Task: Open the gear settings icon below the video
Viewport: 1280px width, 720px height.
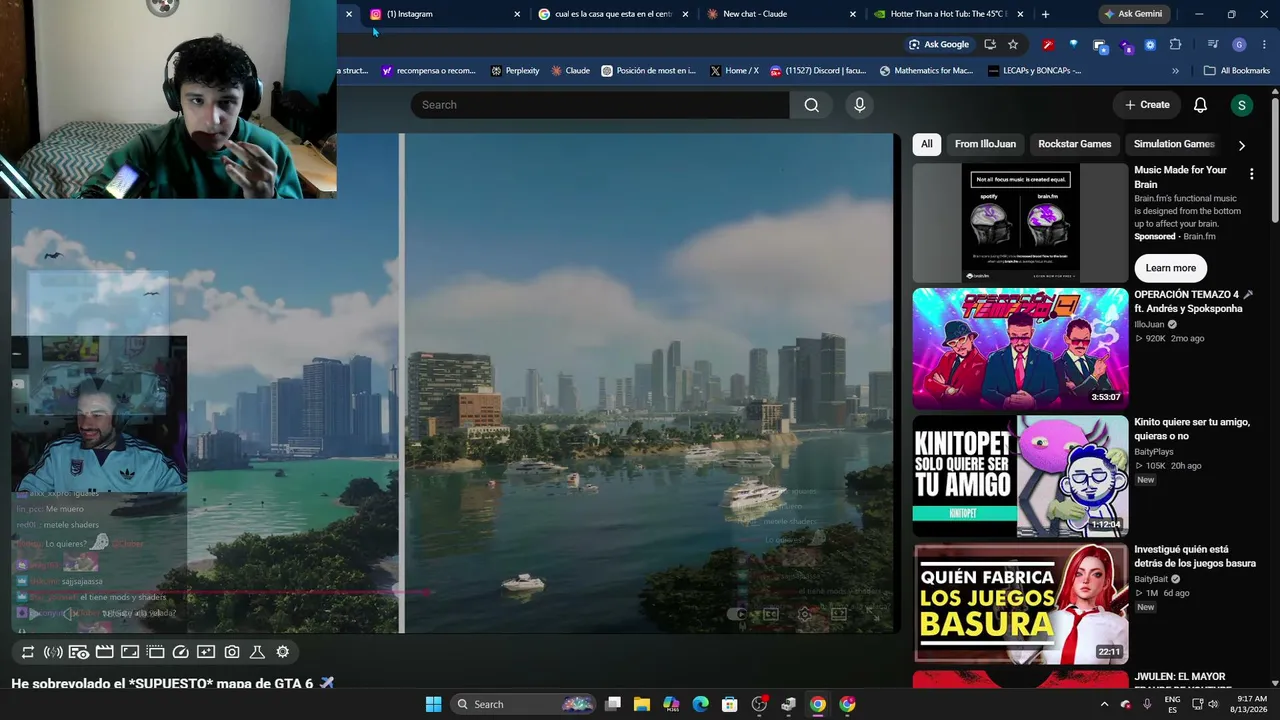Action: click(283, 652)
